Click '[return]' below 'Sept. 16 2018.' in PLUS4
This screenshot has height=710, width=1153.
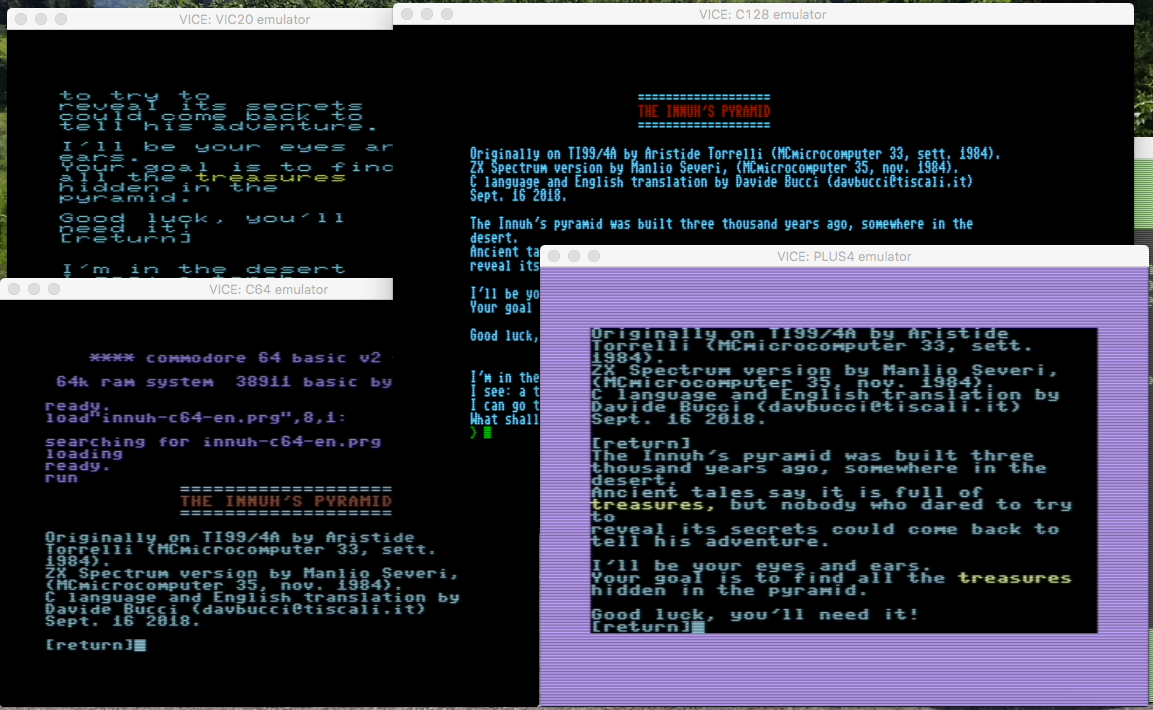click(x=641, y=443)
